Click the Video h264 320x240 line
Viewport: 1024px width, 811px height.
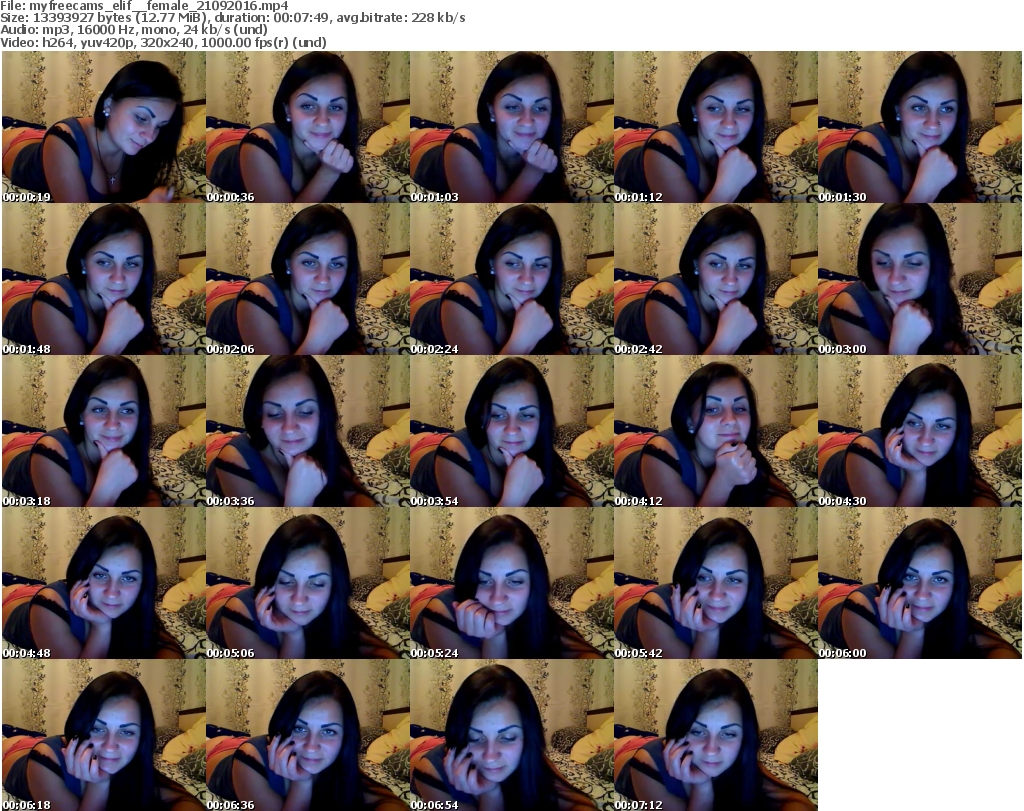[163, 42]
